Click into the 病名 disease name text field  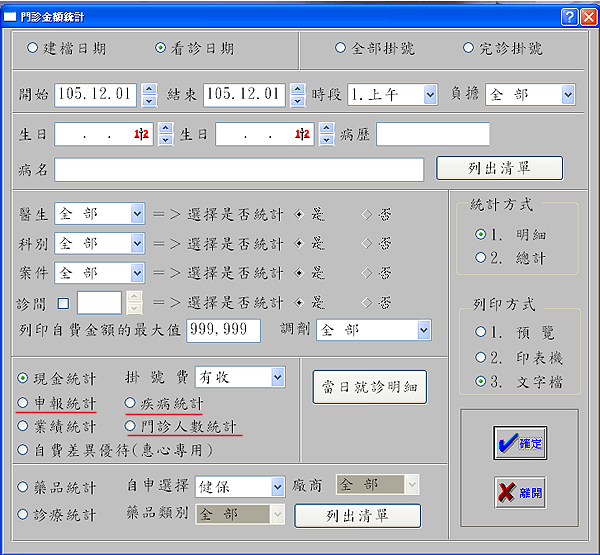point(238,169)
